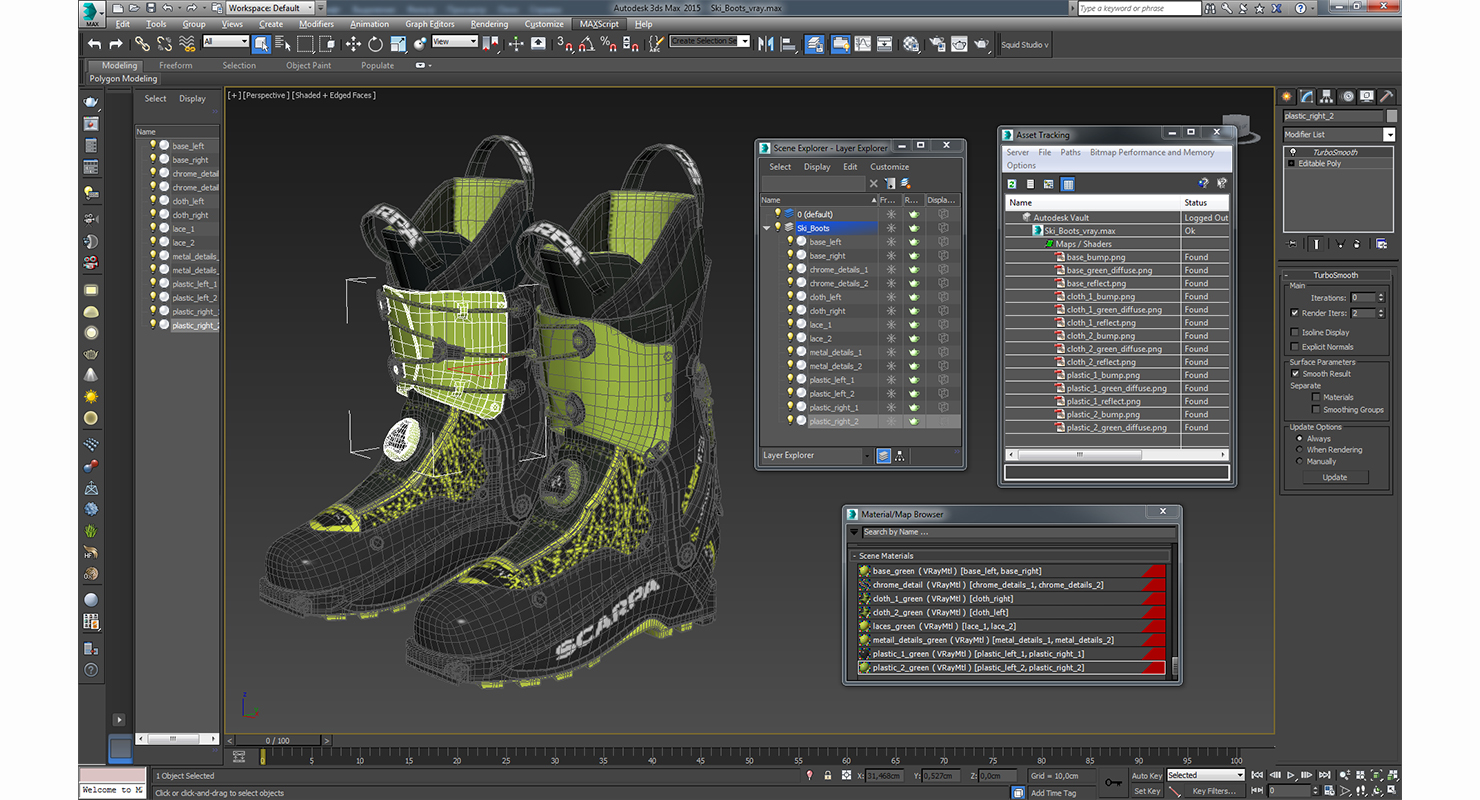Activate the Select and Scale tool

coord(398,44)
